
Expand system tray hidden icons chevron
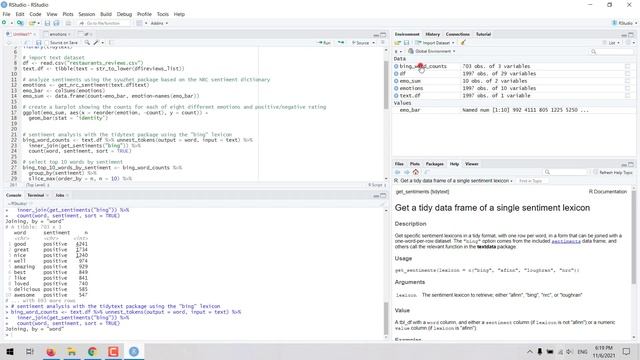(529, 351)
